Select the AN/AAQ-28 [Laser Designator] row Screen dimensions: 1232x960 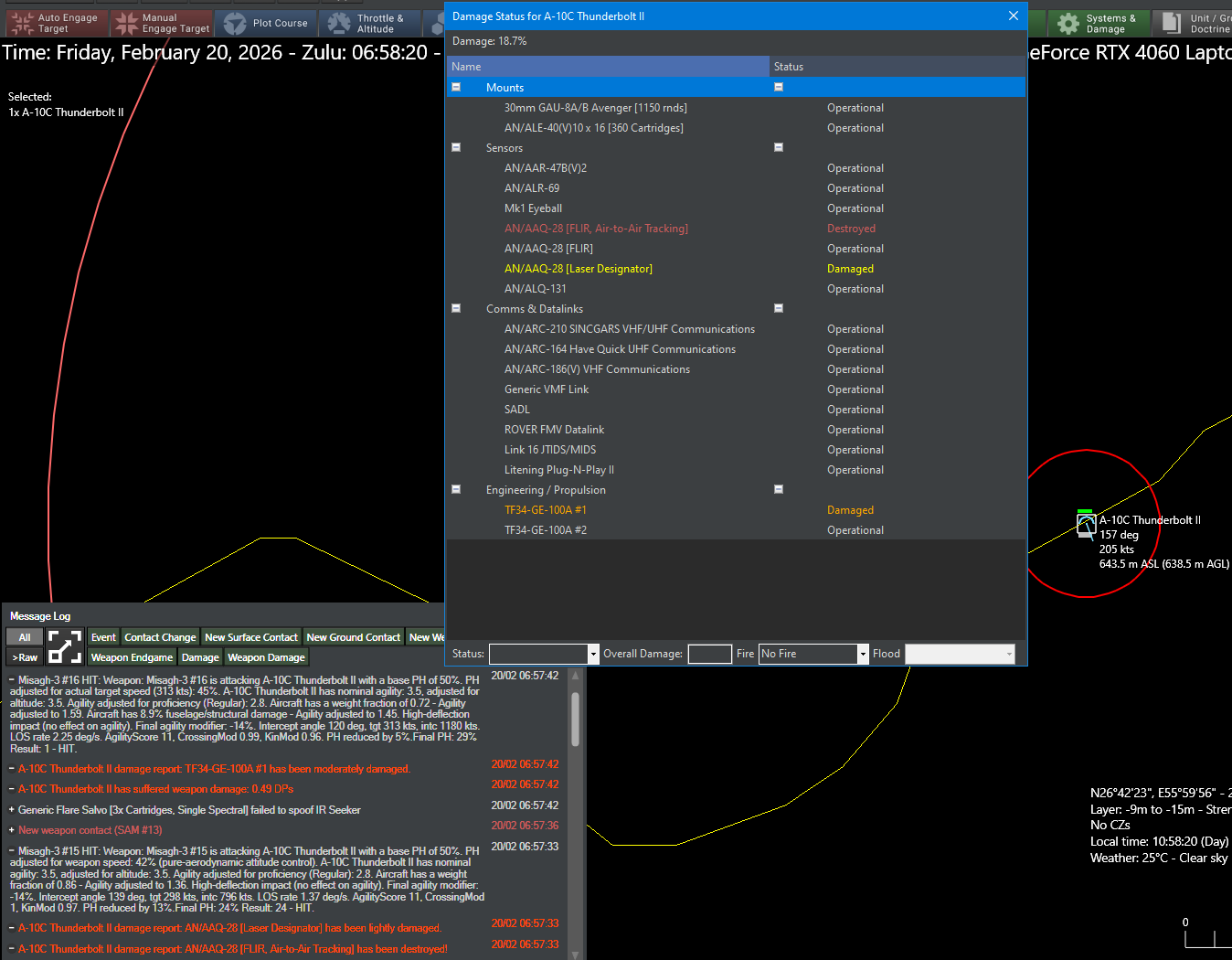736,269
